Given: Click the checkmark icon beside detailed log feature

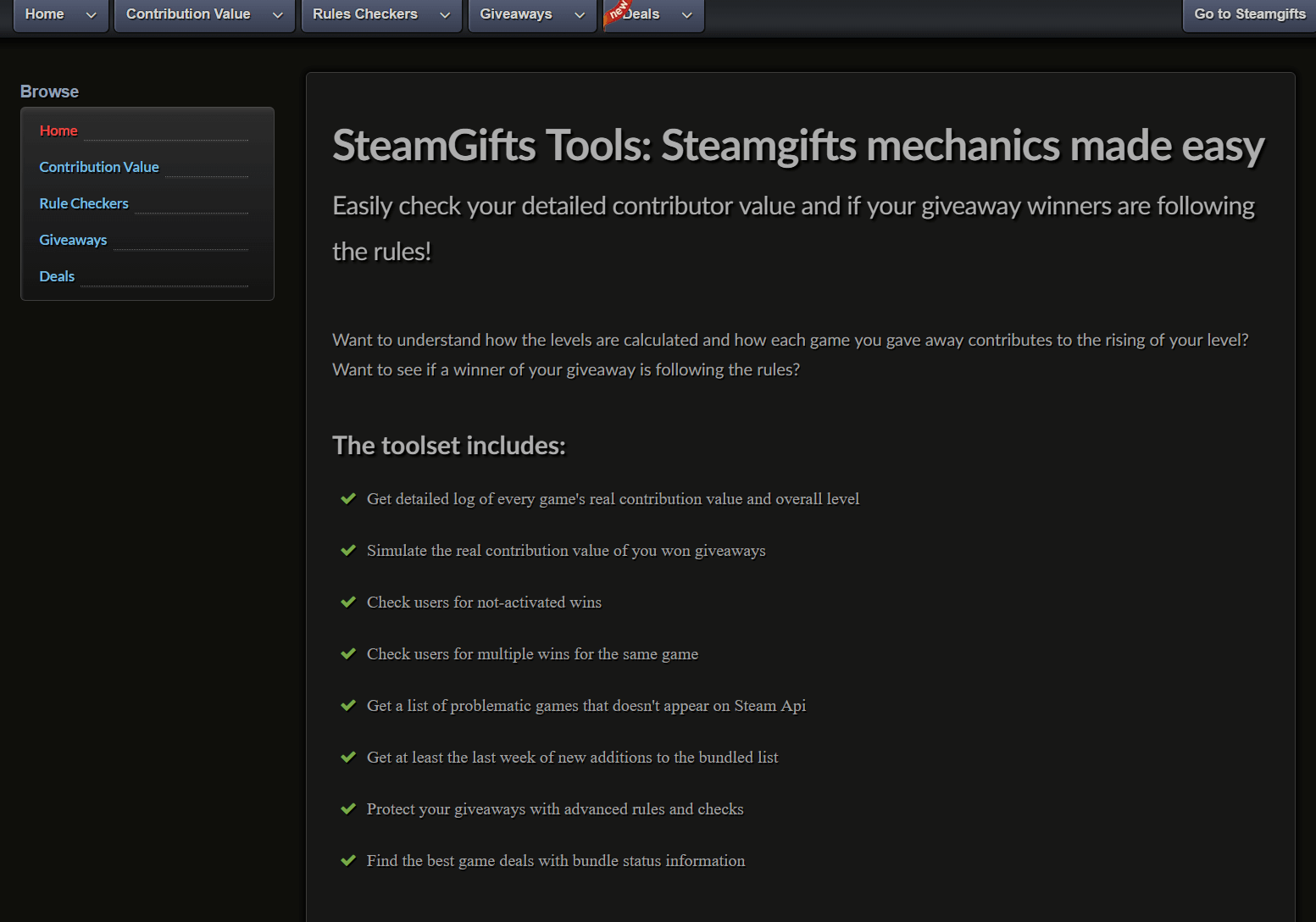Looking at the screenshot, I should [x=348, y=499].
